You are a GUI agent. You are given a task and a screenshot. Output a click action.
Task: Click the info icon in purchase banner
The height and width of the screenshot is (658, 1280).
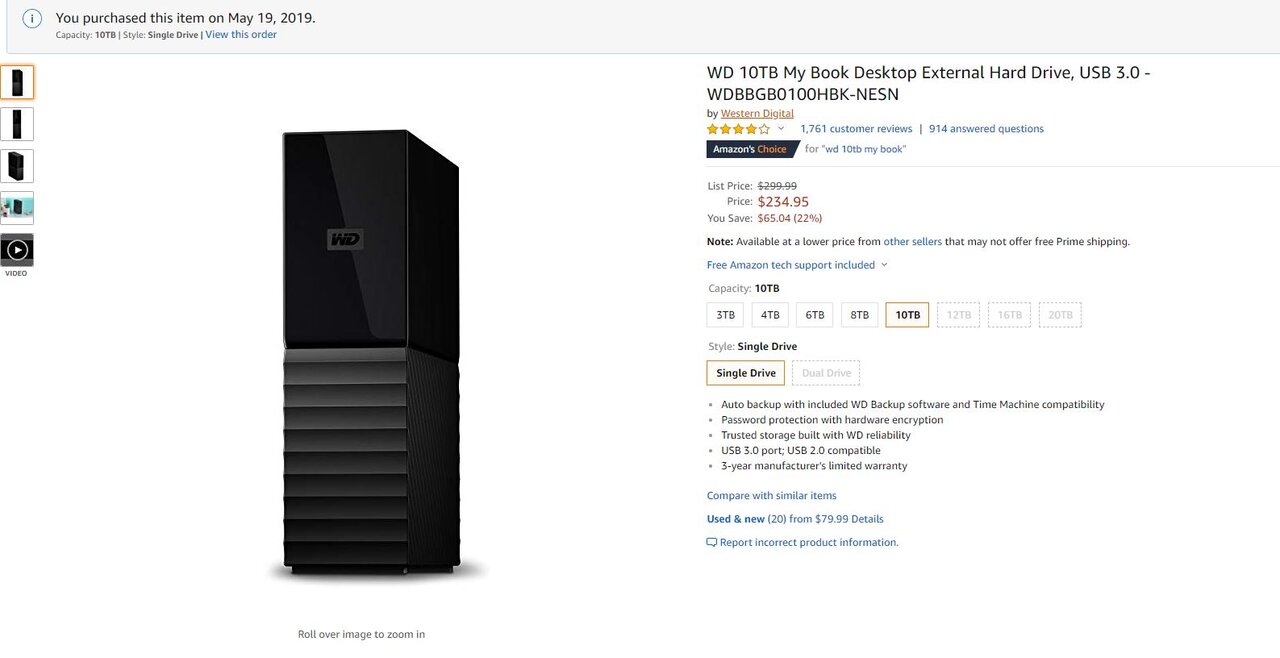[33, 18]
